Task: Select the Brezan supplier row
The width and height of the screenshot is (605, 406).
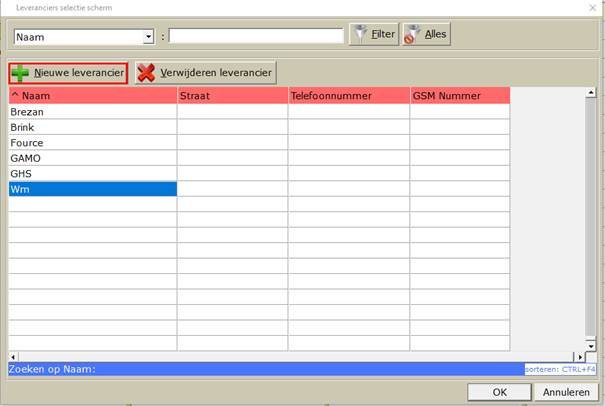Action: [x=259, y=112]
